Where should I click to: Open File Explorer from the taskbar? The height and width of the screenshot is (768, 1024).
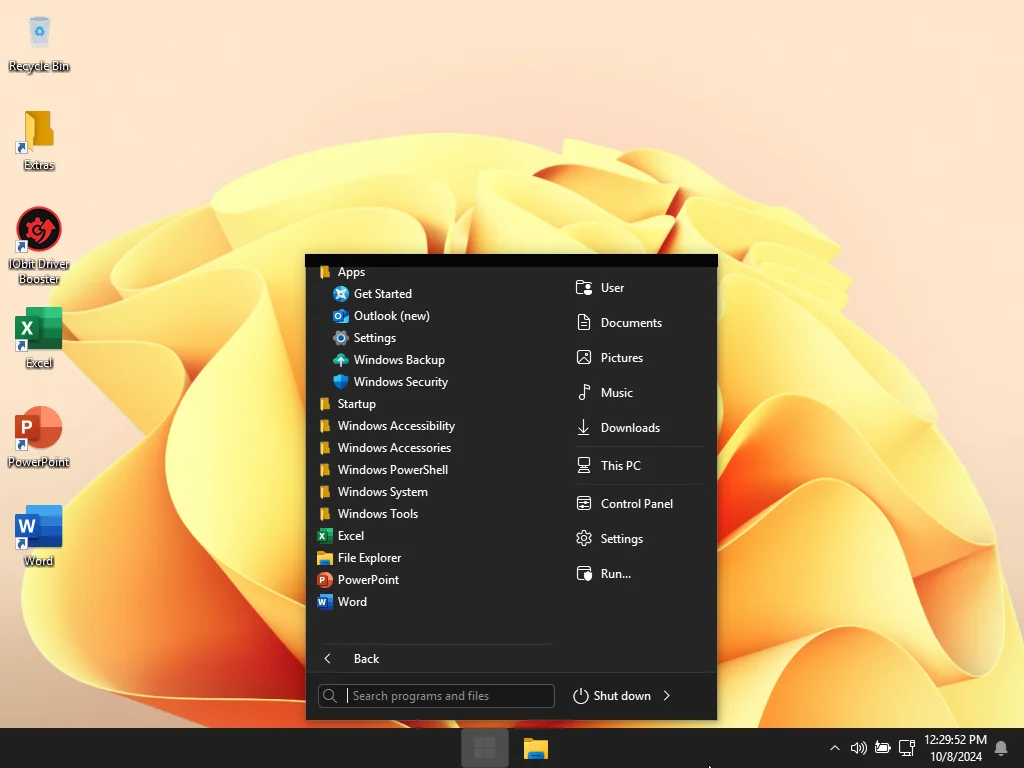[536, 748]
